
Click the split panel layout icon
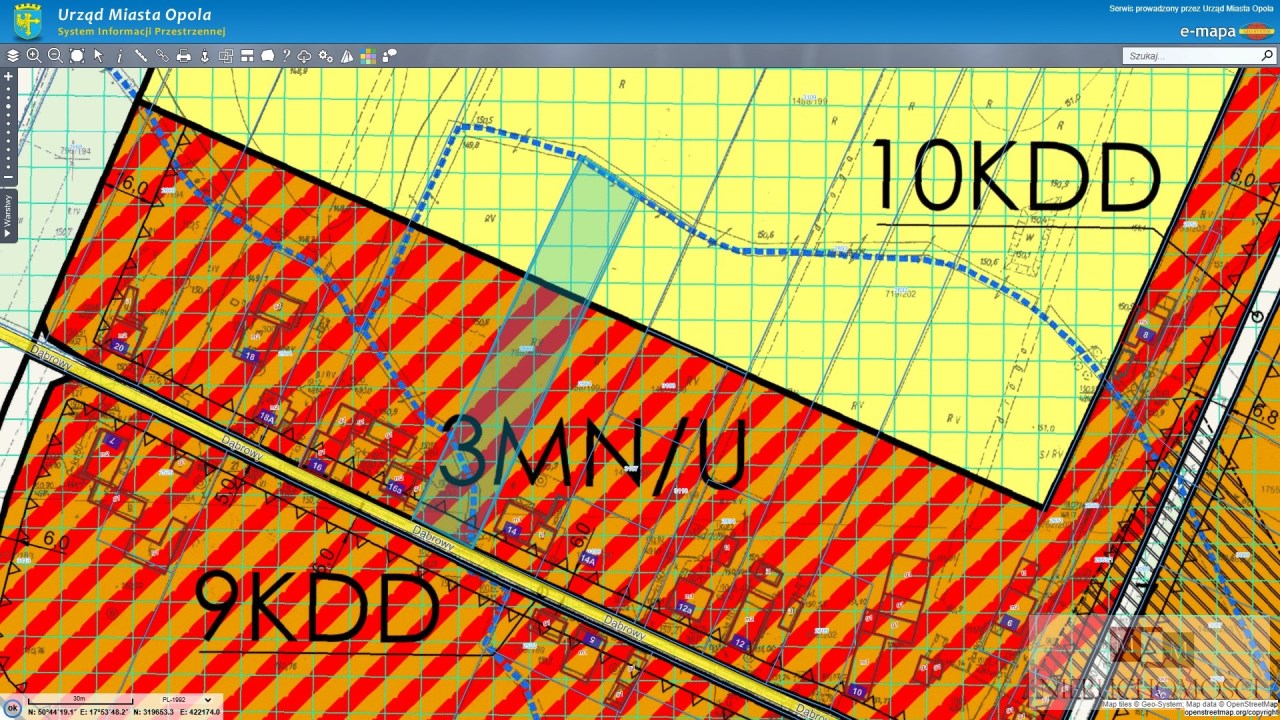tap(247, 56)
